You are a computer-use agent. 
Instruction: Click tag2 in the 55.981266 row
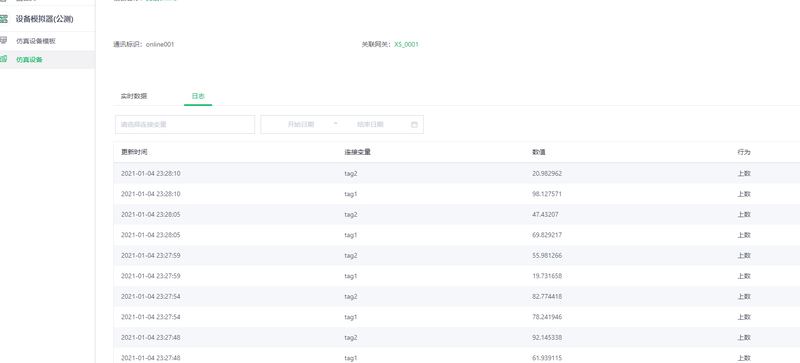[351, 255]
